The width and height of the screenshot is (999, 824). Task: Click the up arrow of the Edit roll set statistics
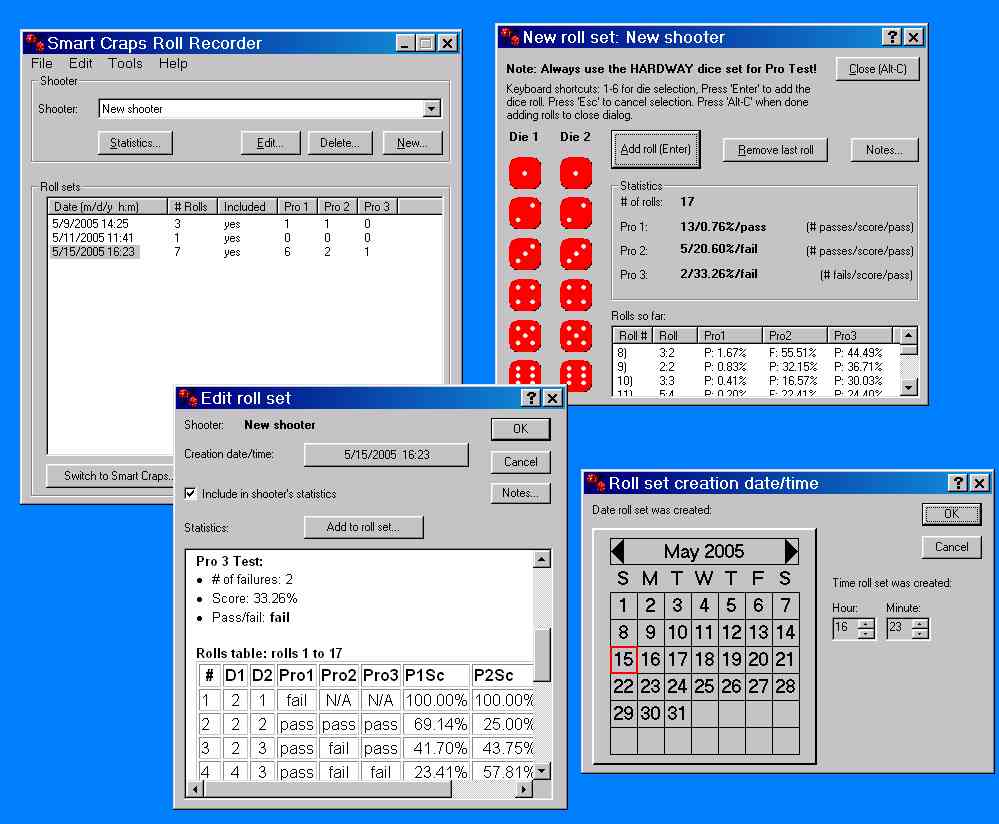(542, 559)
